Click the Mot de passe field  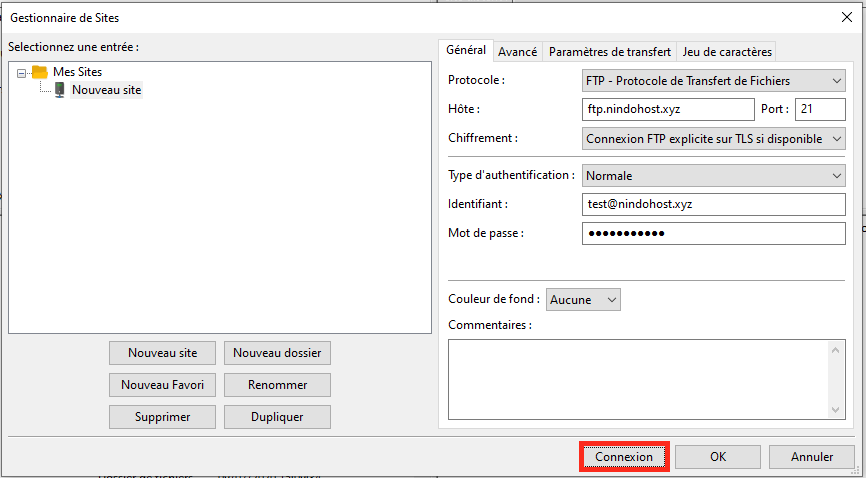tap(714, 233)
